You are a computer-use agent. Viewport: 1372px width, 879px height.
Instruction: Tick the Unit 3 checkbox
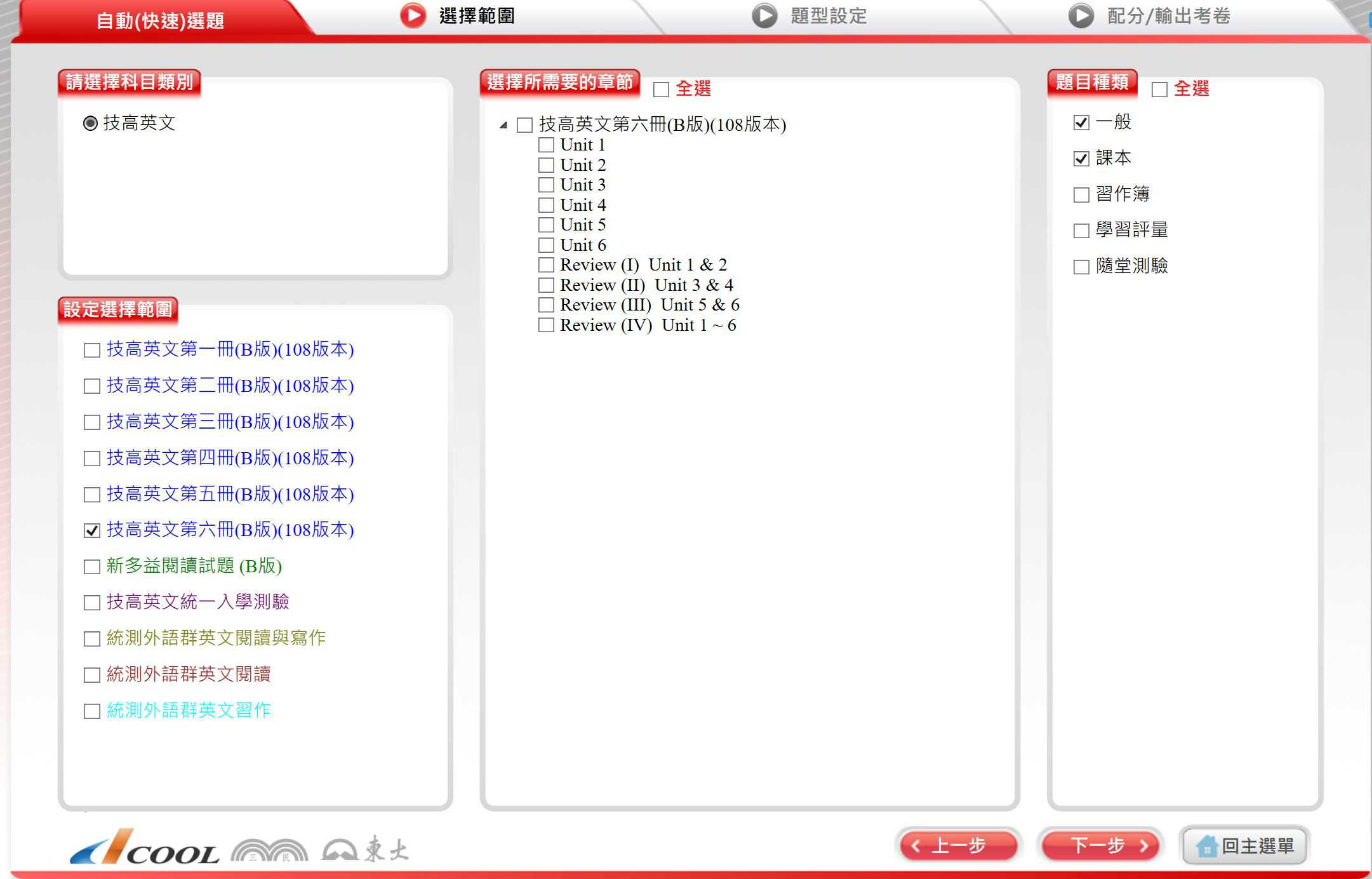[546, 185]
